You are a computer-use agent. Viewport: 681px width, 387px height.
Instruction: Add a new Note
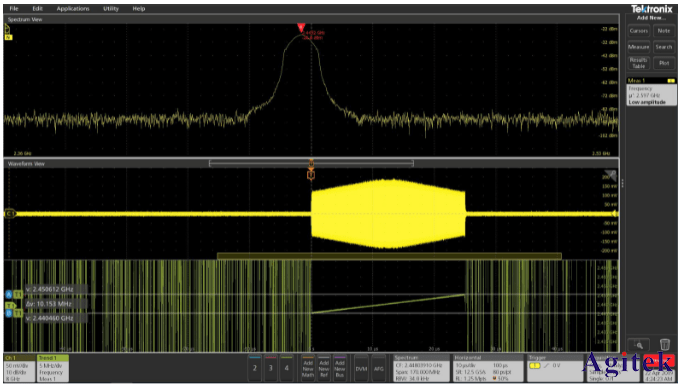664,31
